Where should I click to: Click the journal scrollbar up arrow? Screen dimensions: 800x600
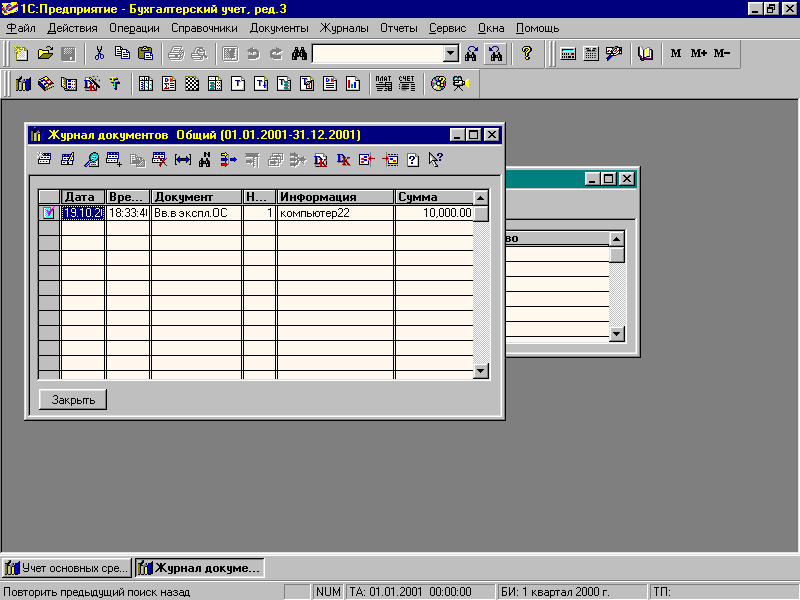point(481,197)
